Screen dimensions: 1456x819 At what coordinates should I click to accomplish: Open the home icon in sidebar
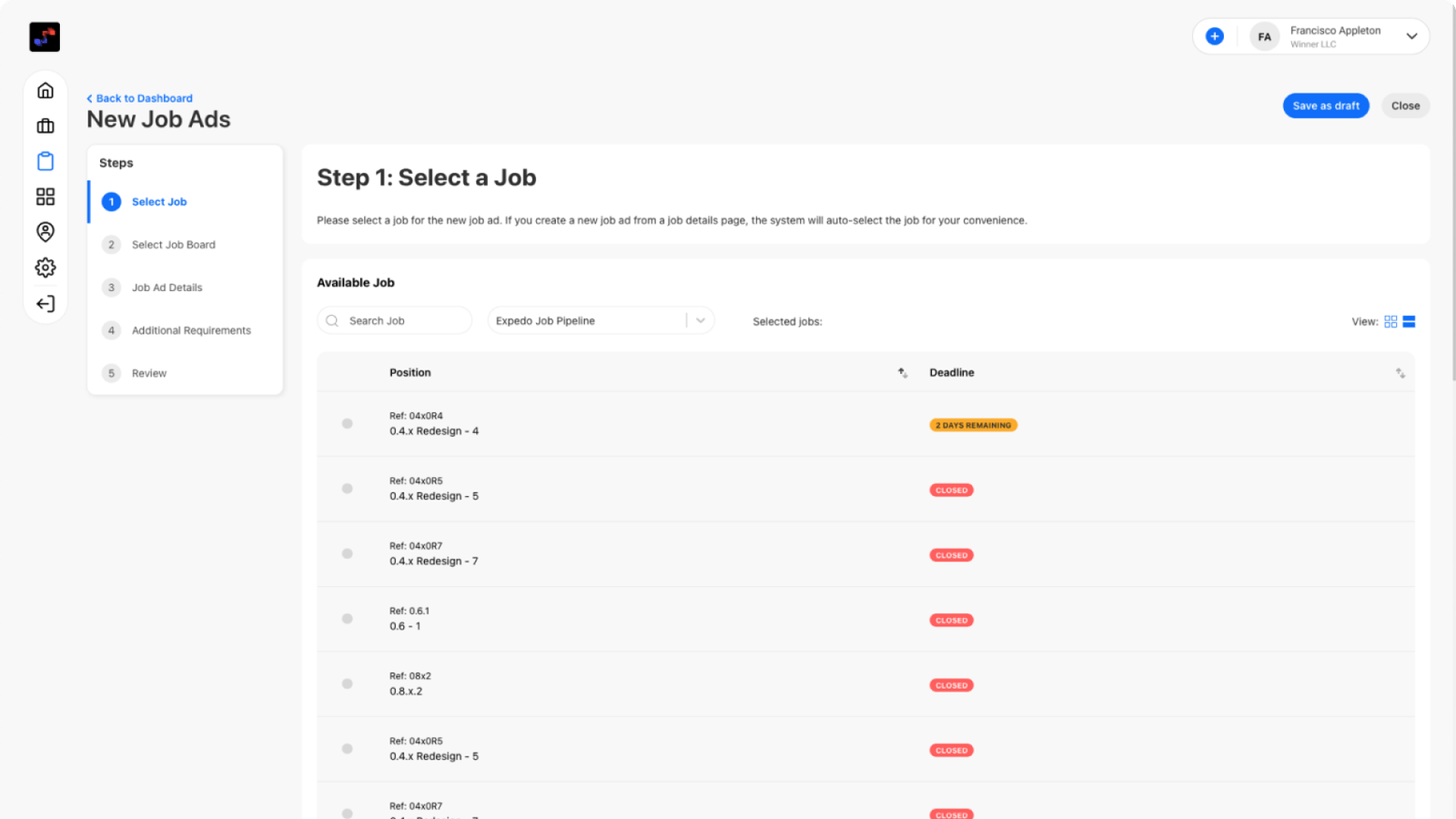pyautogui.click(x=45, y=90)
